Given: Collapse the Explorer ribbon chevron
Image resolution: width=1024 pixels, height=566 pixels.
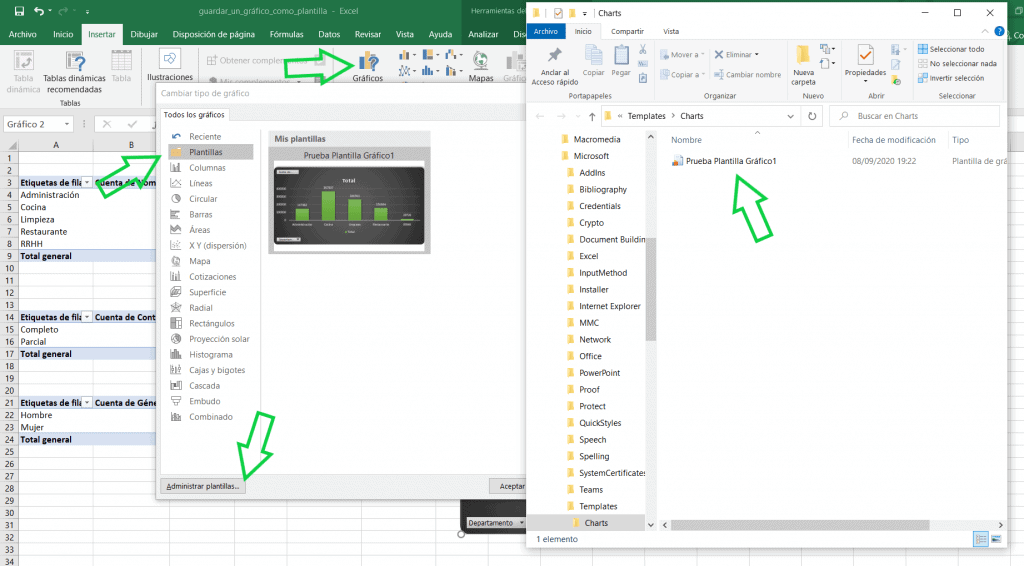Looking at the screenshot, I should point(985,31).
